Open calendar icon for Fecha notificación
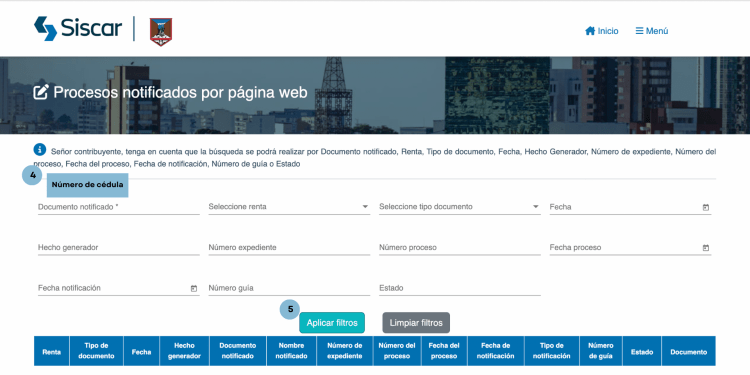The width and height of the screenshot is (750, 375). coord(194,288)
